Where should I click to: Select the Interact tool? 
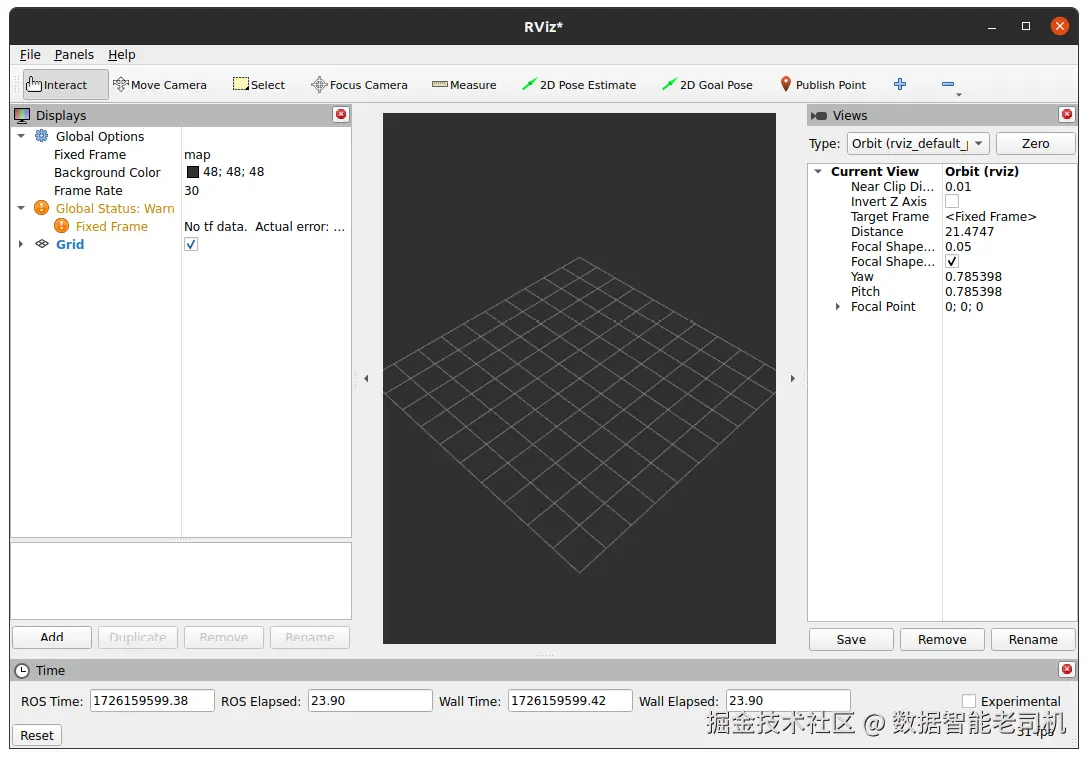click(65, 85)
